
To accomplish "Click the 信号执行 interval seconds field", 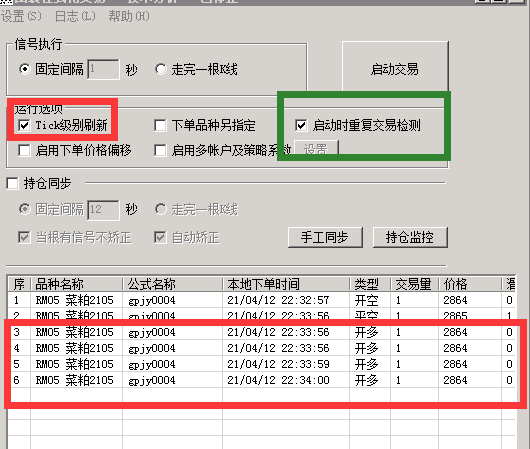I will pos(103,69).
